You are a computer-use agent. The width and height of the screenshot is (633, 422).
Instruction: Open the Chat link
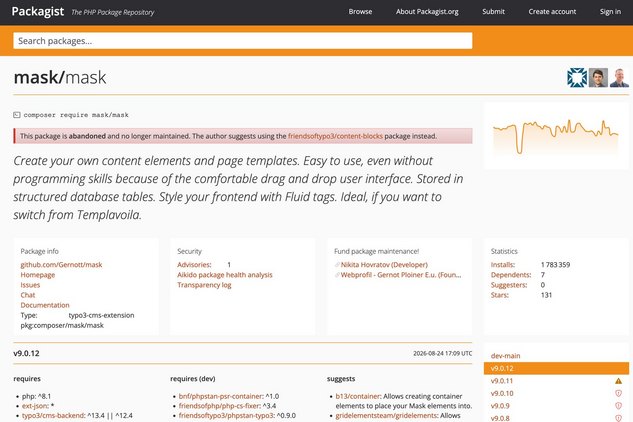click(28, 295)
